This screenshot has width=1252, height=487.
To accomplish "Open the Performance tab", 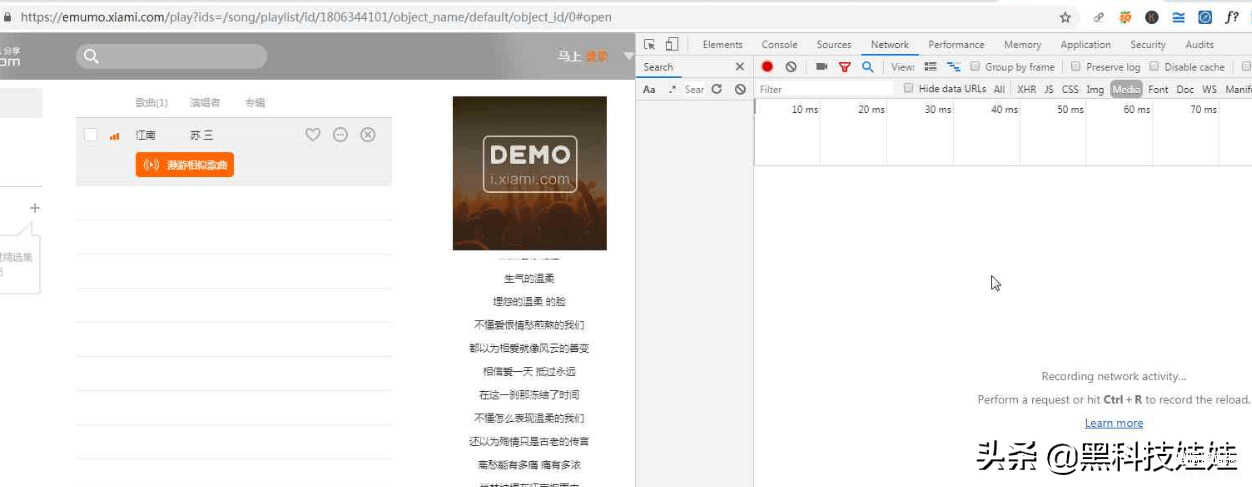I will [x=956, y=44].
